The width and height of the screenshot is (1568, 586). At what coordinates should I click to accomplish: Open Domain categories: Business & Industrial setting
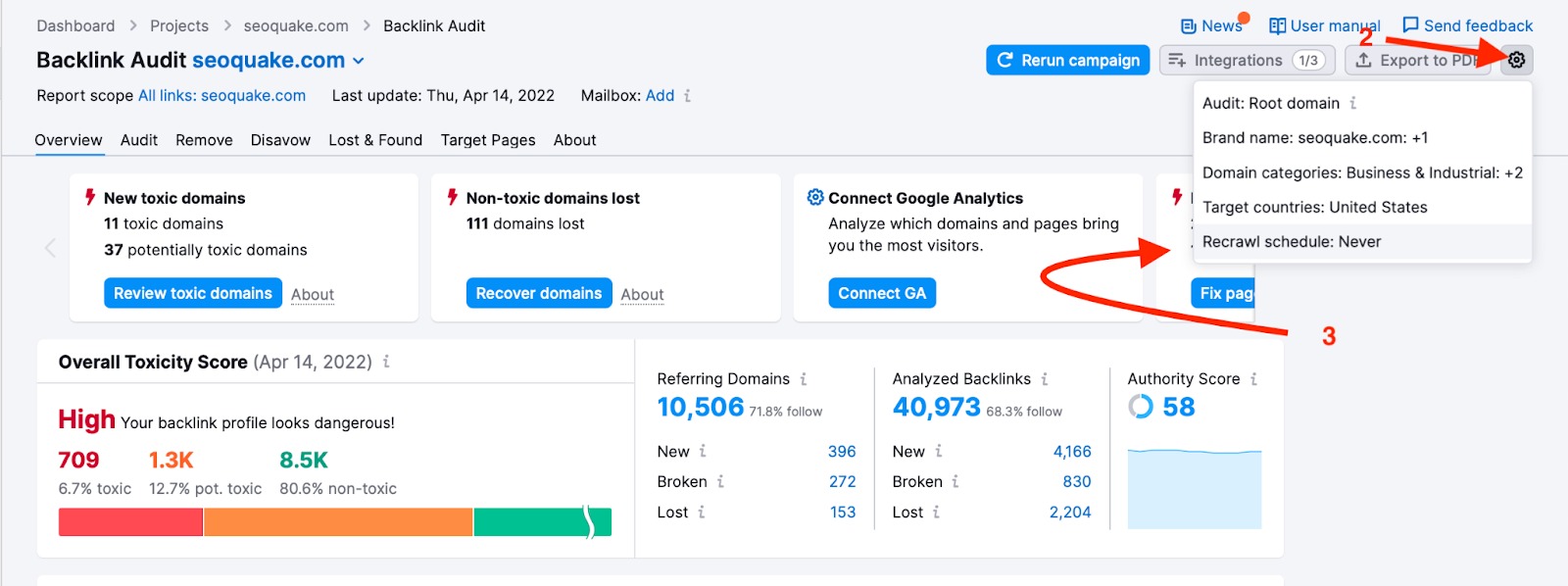point(1362,172)
